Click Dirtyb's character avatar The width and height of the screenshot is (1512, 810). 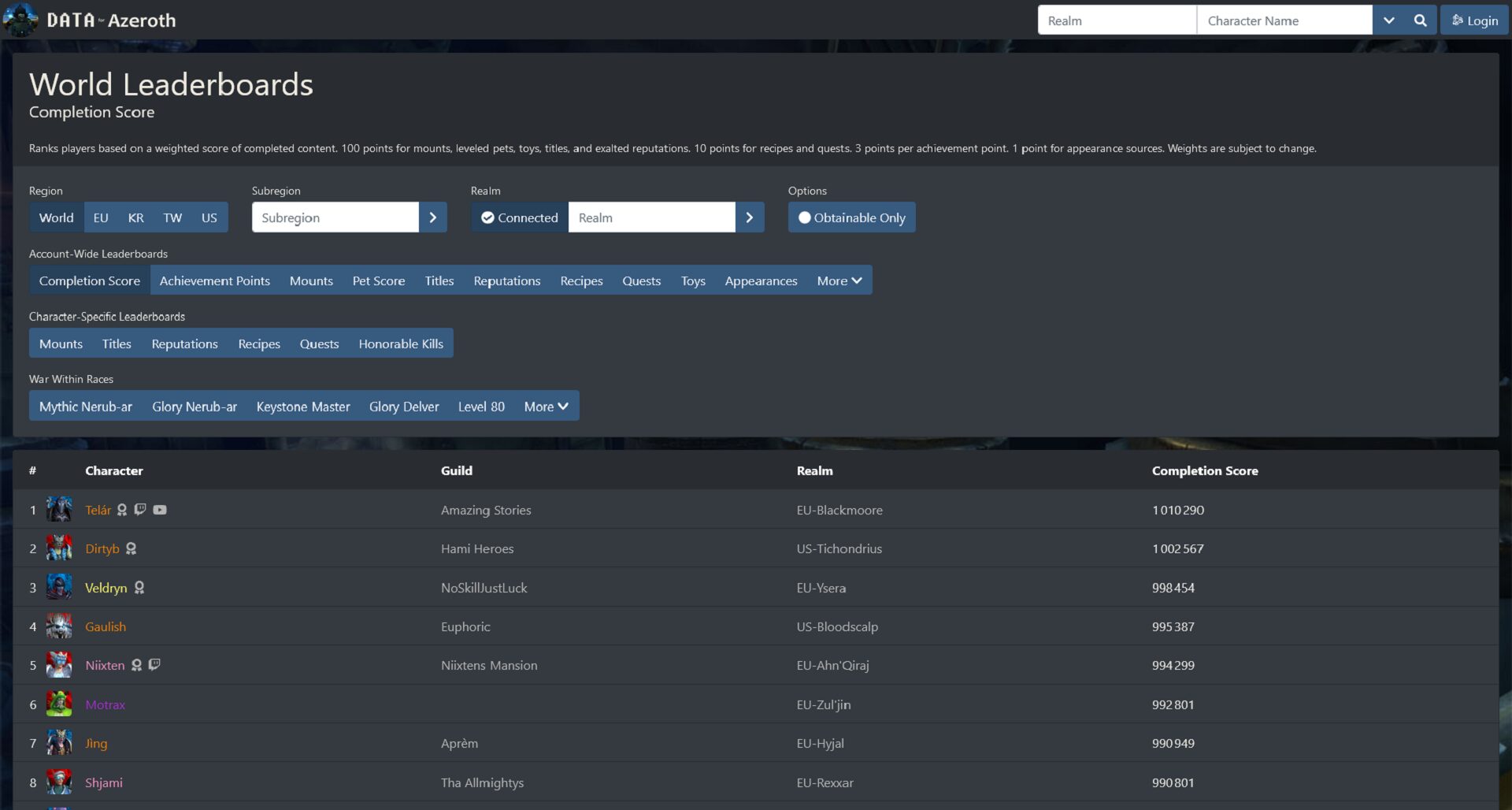click(x=59, y=548)
